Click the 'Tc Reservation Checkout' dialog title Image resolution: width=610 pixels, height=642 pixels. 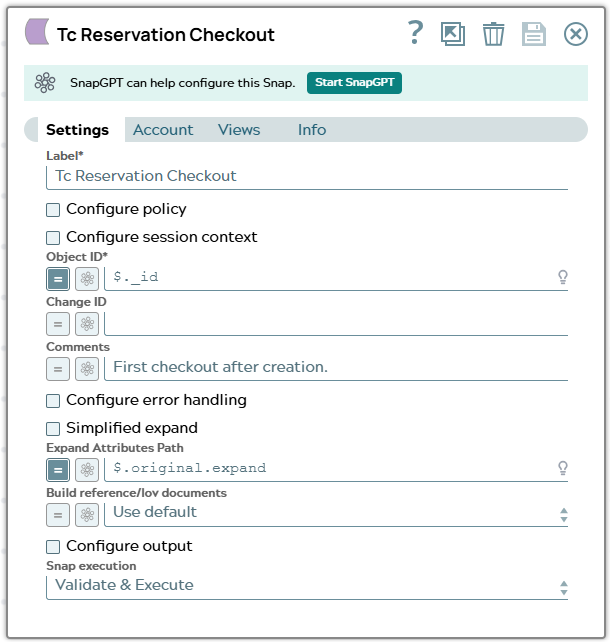pos(165,35)
